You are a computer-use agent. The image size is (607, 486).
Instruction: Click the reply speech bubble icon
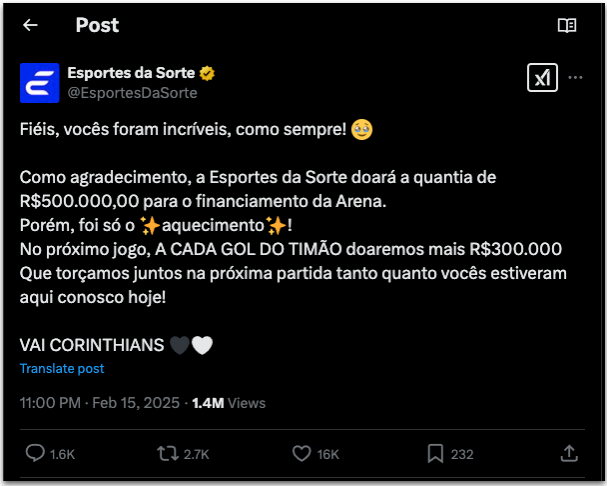click(x=35, y=453)
